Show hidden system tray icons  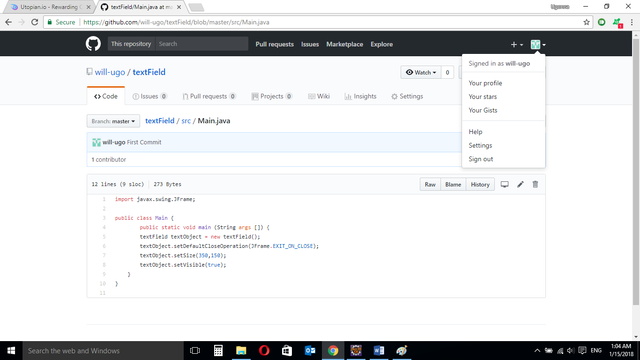click(x=537, y=351)
